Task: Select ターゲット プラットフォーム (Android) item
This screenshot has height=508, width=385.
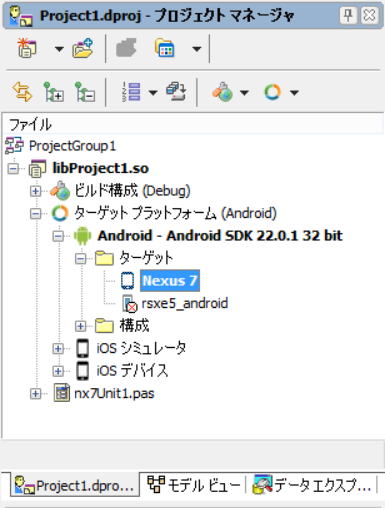Action: coord(175,213)
